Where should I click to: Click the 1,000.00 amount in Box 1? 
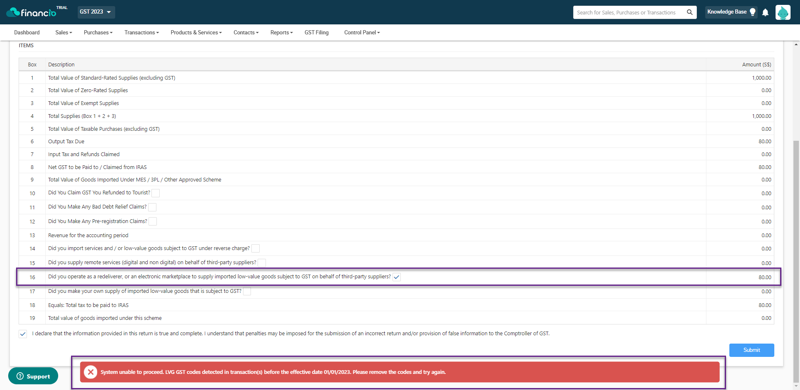(761, 78)
